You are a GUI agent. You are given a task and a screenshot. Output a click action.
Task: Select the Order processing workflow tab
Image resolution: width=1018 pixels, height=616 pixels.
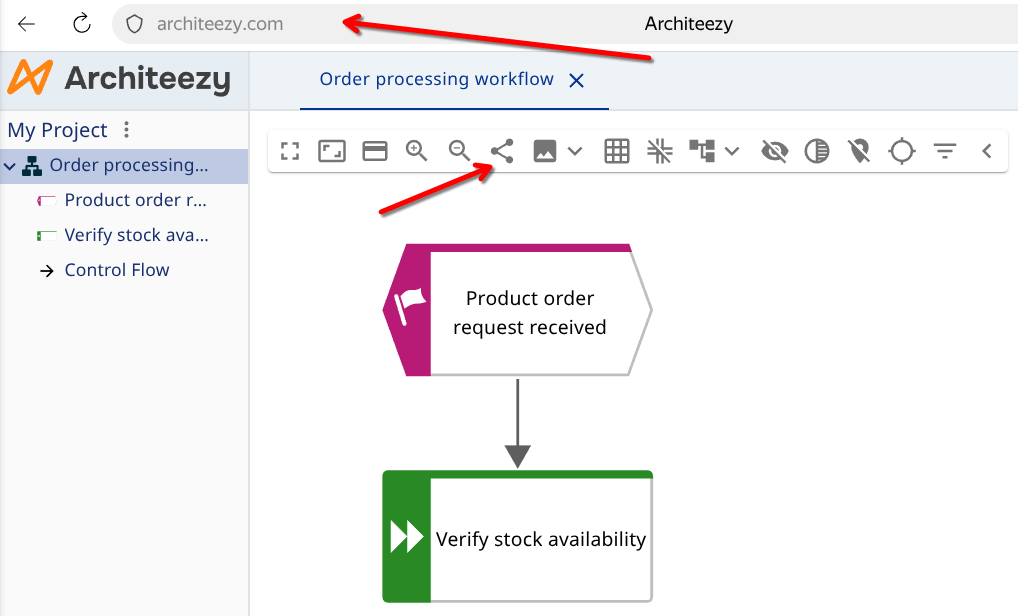(x=436, y=79)
